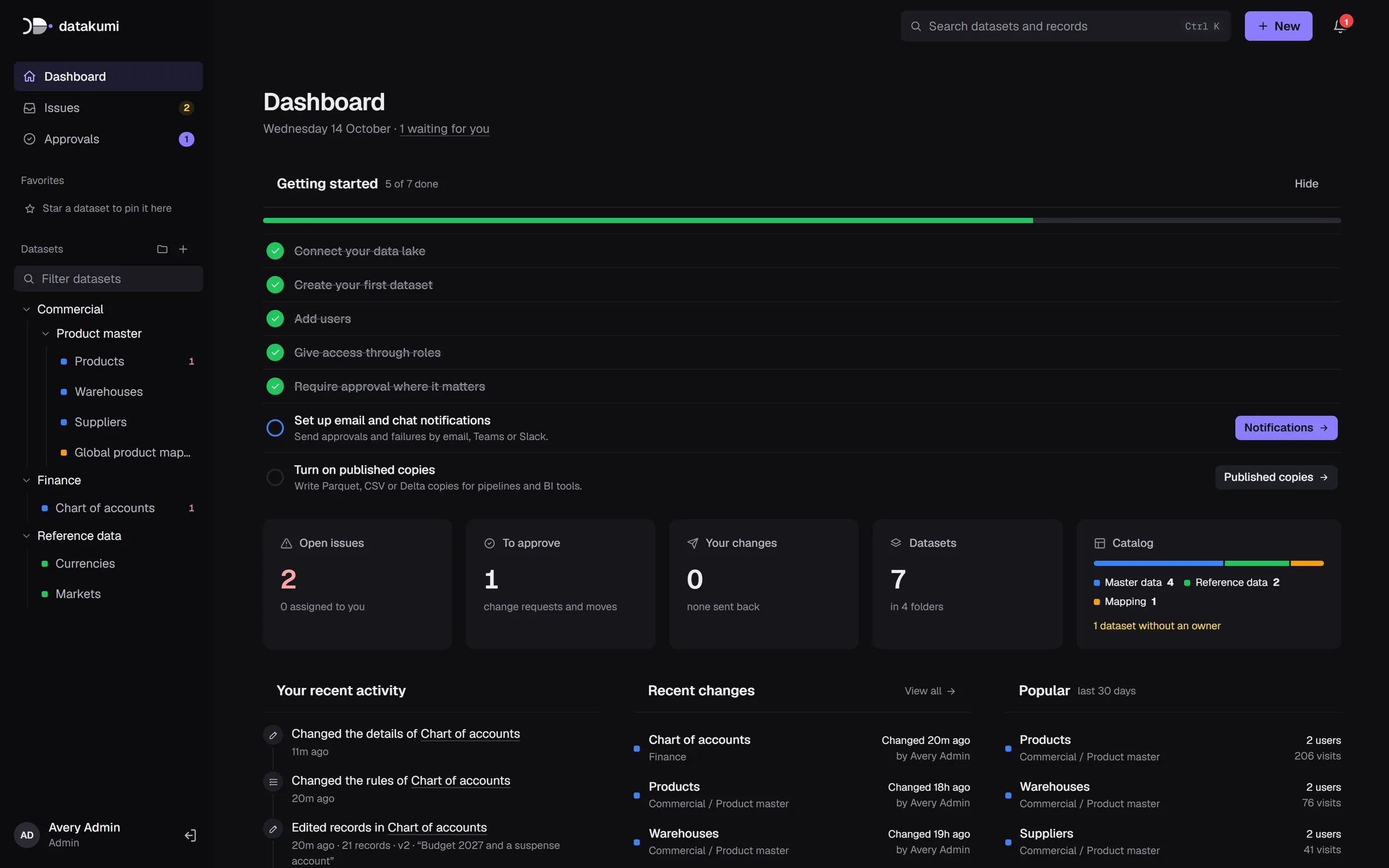Click the search magnifier in the top bar
Screen dimensions: 1389x868
(x=916, y=26)
